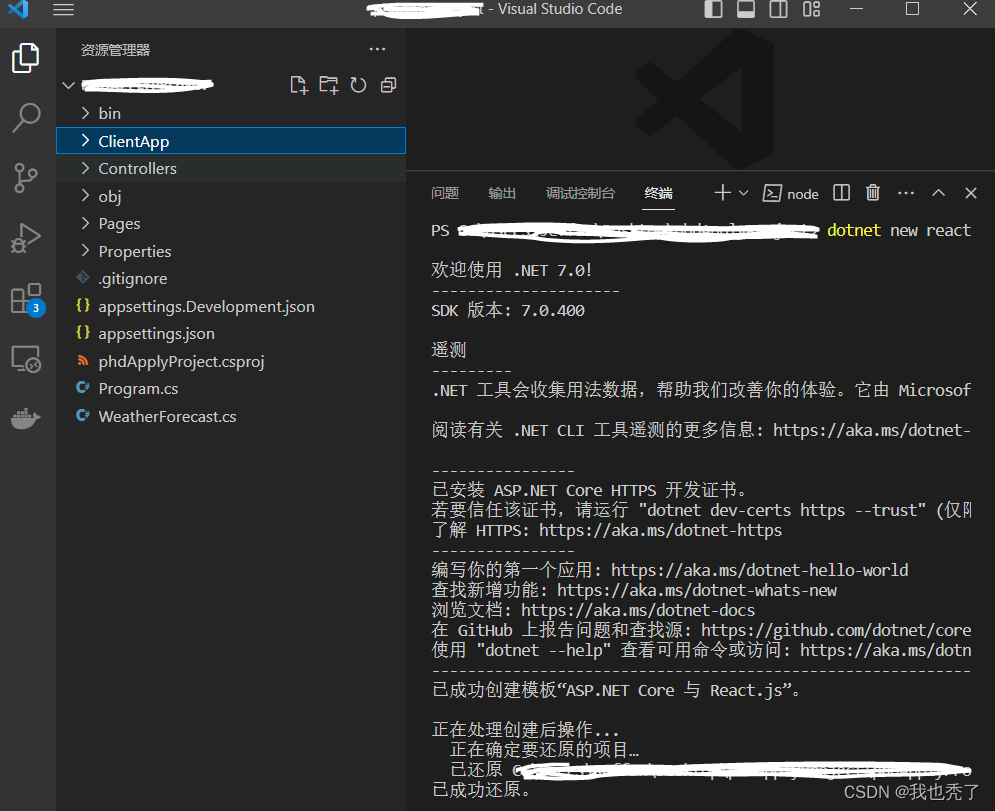Click aka.ms/dotnet-docs link

pos(638,610)
